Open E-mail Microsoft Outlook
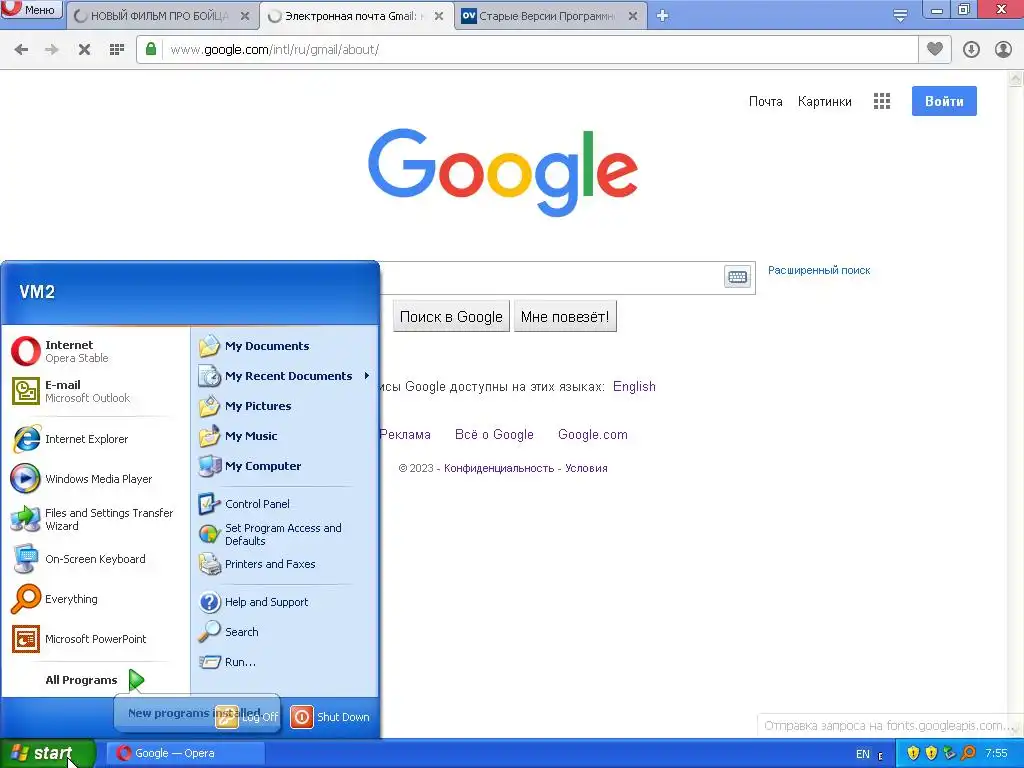This screenshot has height=768, width=1024. [95, 391]
